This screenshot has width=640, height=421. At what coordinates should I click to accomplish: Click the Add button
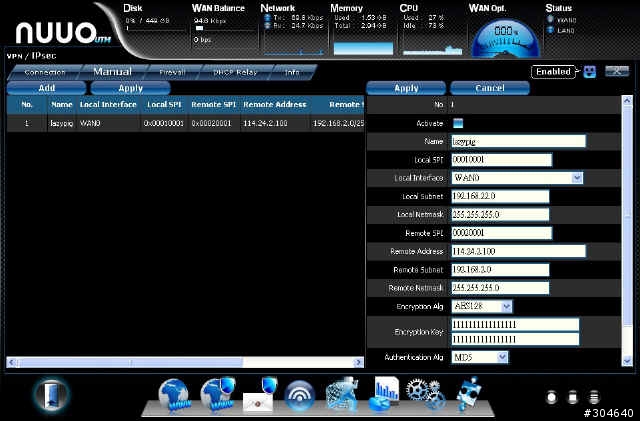point(47,88)
